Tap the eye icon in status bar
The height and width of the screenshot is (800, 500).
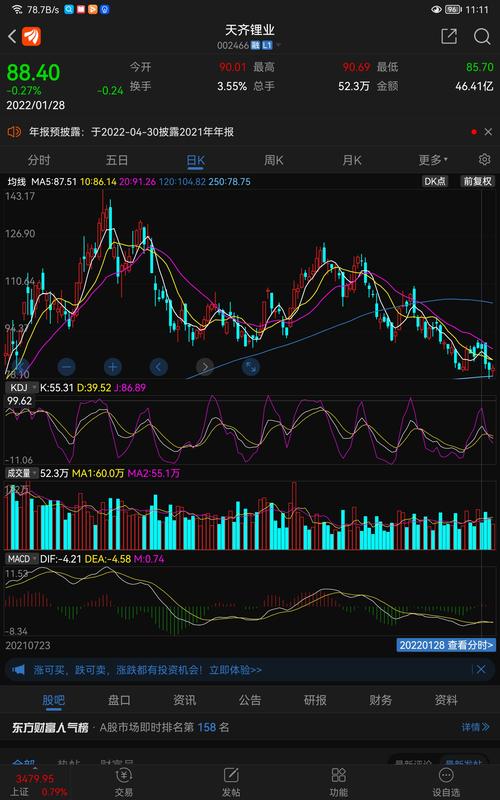(x=436, y=9)
